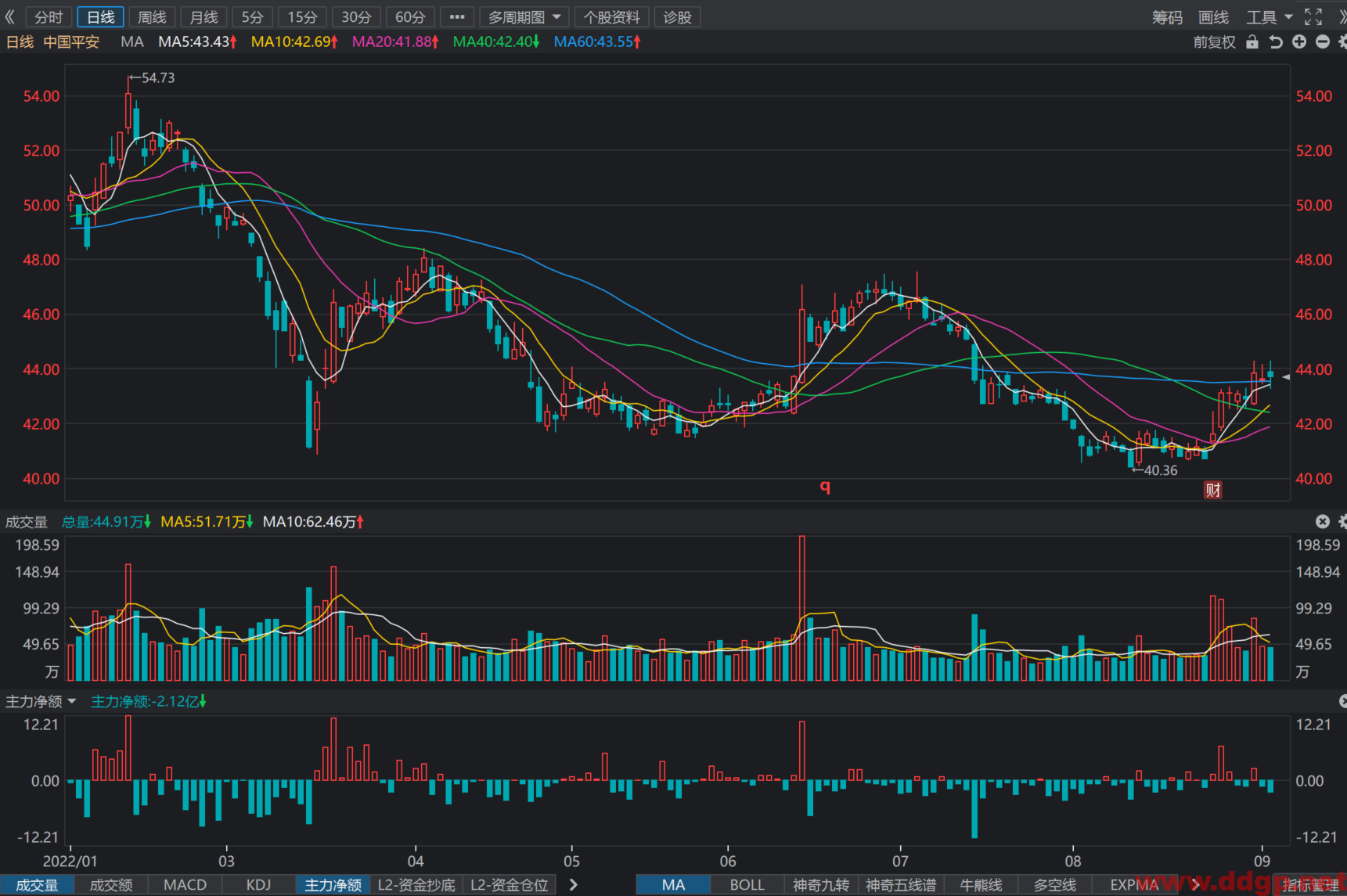1347x896 pixels.
Task: Click the 2022/01 timeline date marker
Action: point(70,861)
